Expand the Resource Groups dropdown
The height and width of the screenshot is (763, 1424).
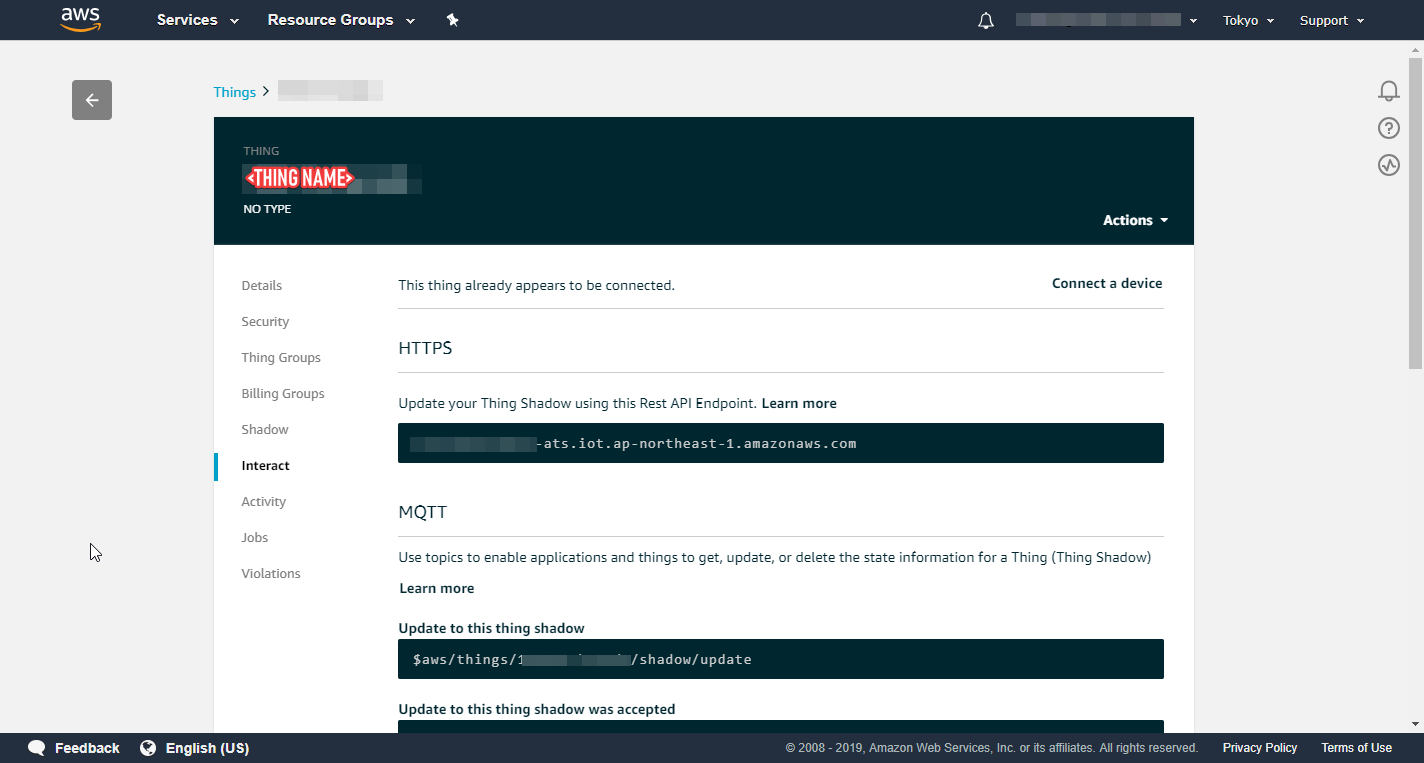tap(341, 20)
